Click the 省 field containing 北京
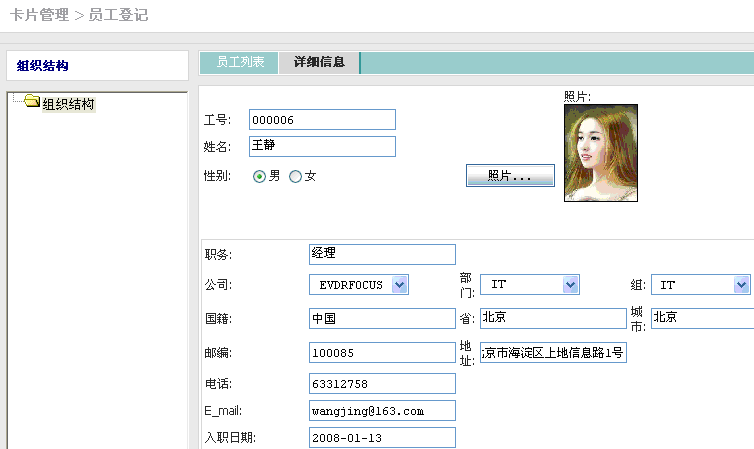Image resolution: width=754 pixels, height=449 pixels. pos(552,318)
